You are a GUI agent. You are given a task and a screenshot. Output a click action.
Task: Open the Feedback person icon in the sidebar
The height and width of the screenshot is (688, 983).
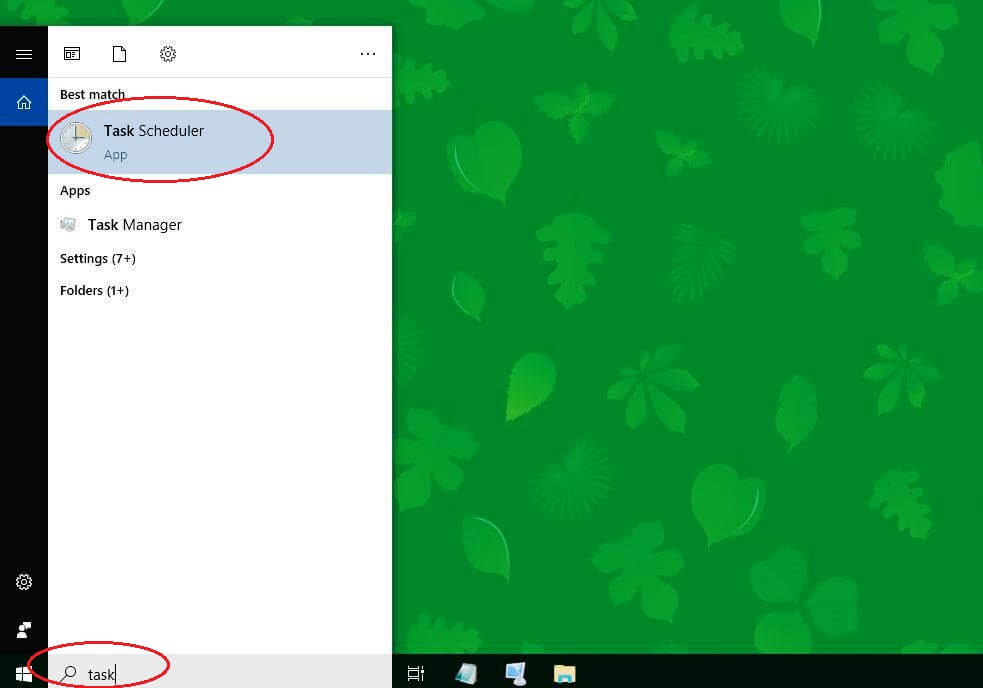[24, 630]
